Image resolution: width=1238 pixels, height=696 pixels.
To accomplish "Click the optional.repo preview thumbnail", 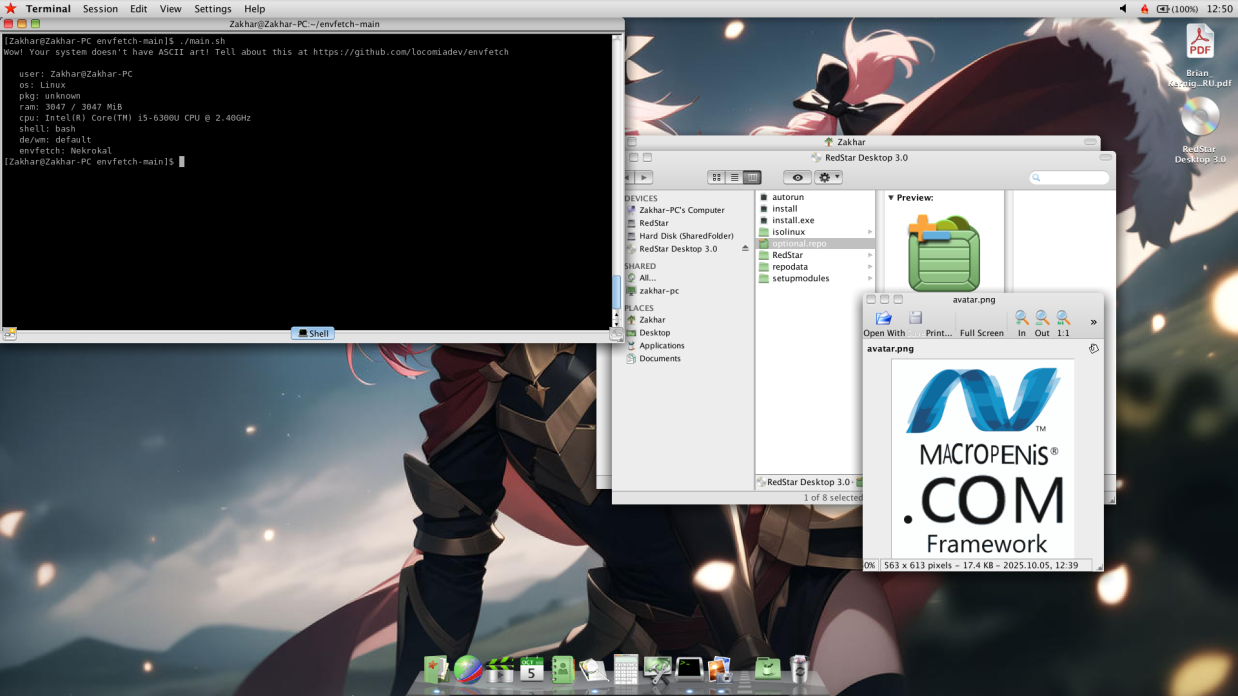I will click(x=943, y=253).
